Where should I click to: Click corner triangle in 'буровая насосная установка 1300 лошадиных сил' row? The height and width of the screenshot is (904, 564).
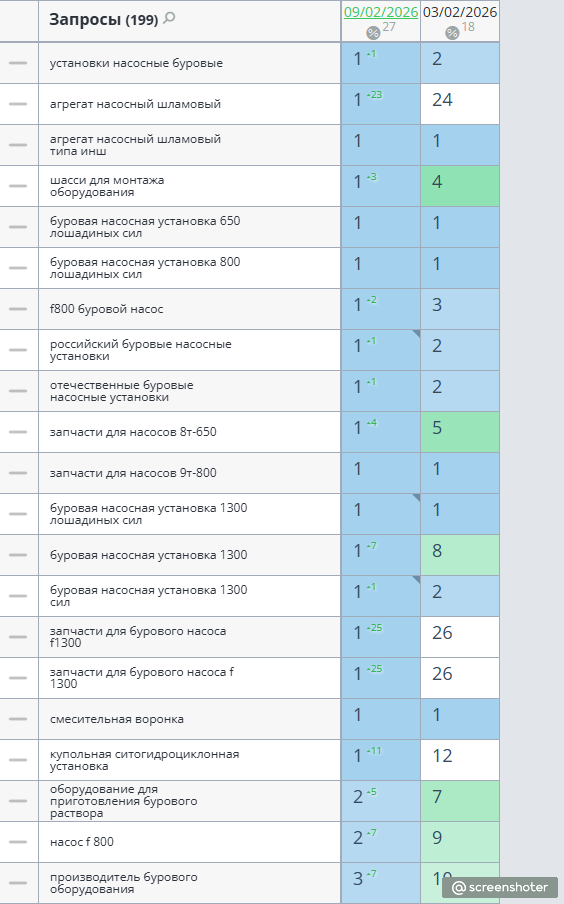tap(416, 497)
